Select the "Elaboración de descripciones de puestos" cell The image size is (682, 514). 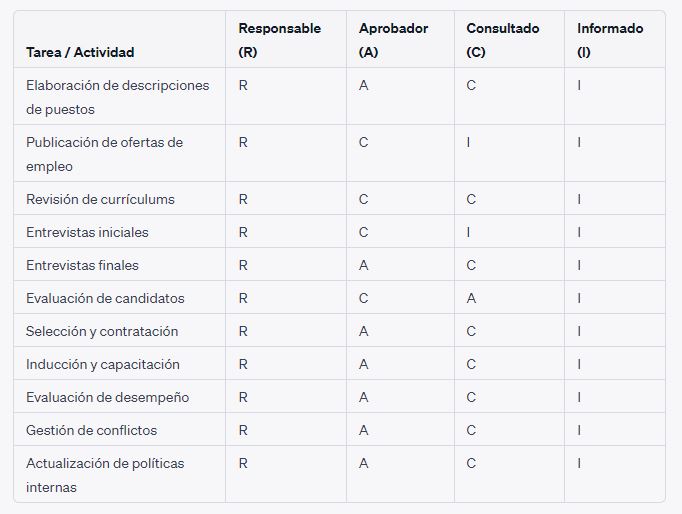118,97
